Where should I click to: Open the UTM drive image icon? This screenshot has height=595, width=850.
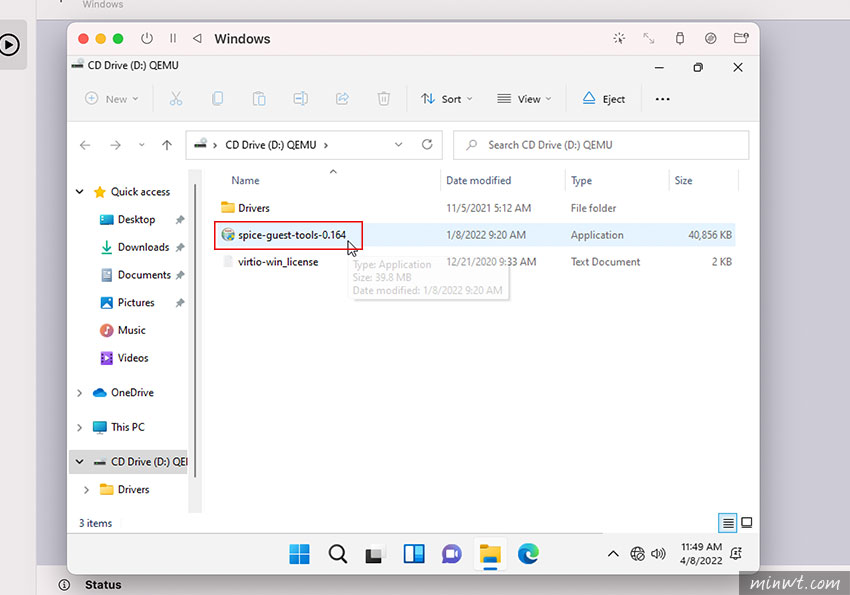(x=710, y=38)
